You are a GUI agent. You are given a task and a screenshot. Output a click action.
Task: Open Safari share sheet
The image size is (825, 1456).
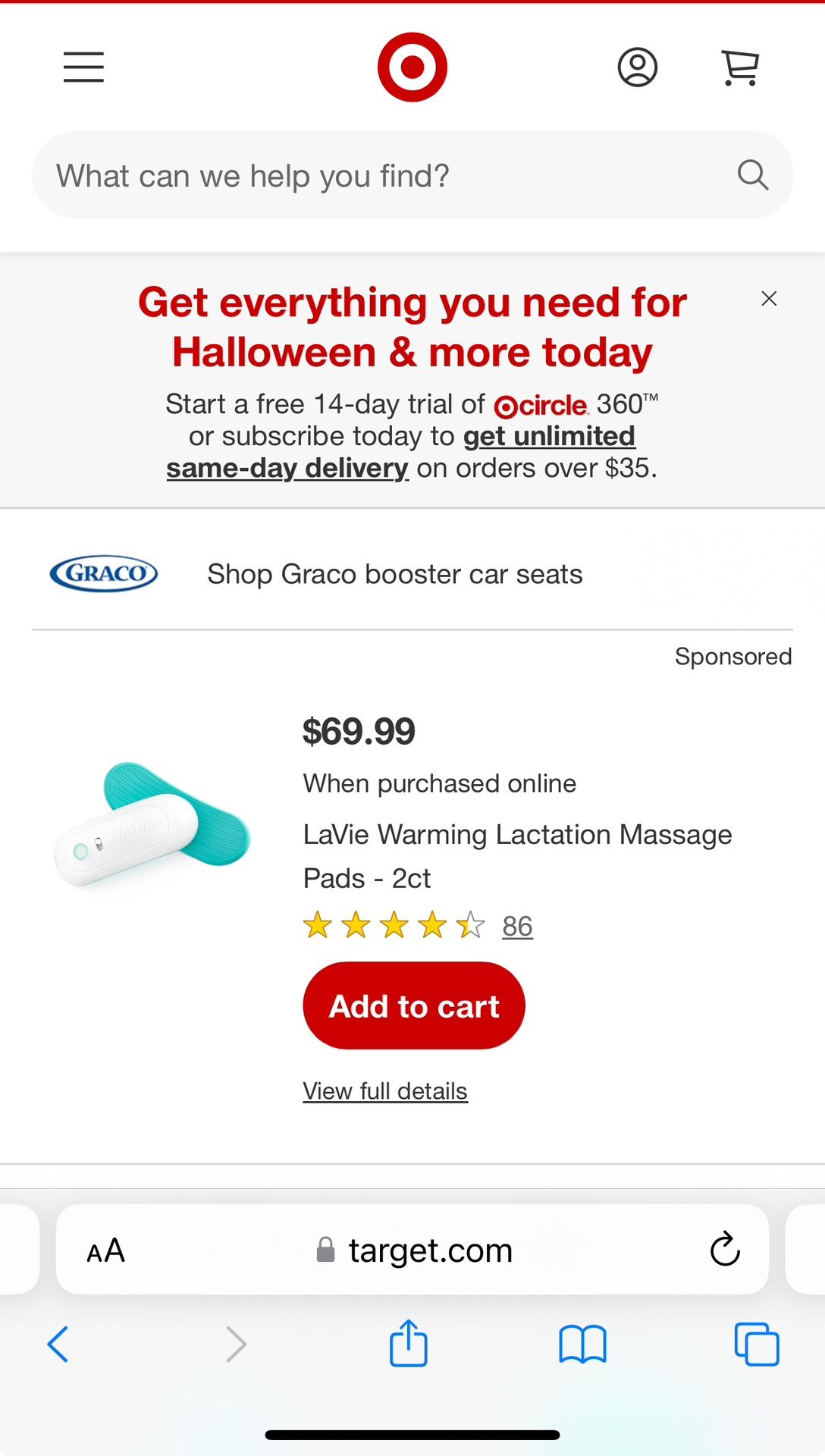click(409, 1344)
